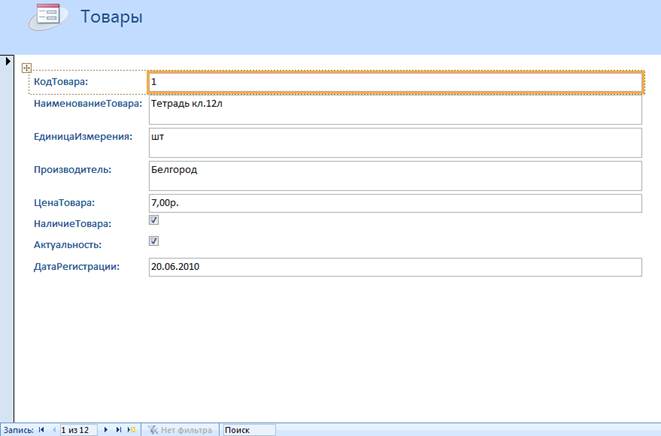Click the ЕдиницаИзмерения label
This screenshot has width=661, height=436.
(83, 137)
